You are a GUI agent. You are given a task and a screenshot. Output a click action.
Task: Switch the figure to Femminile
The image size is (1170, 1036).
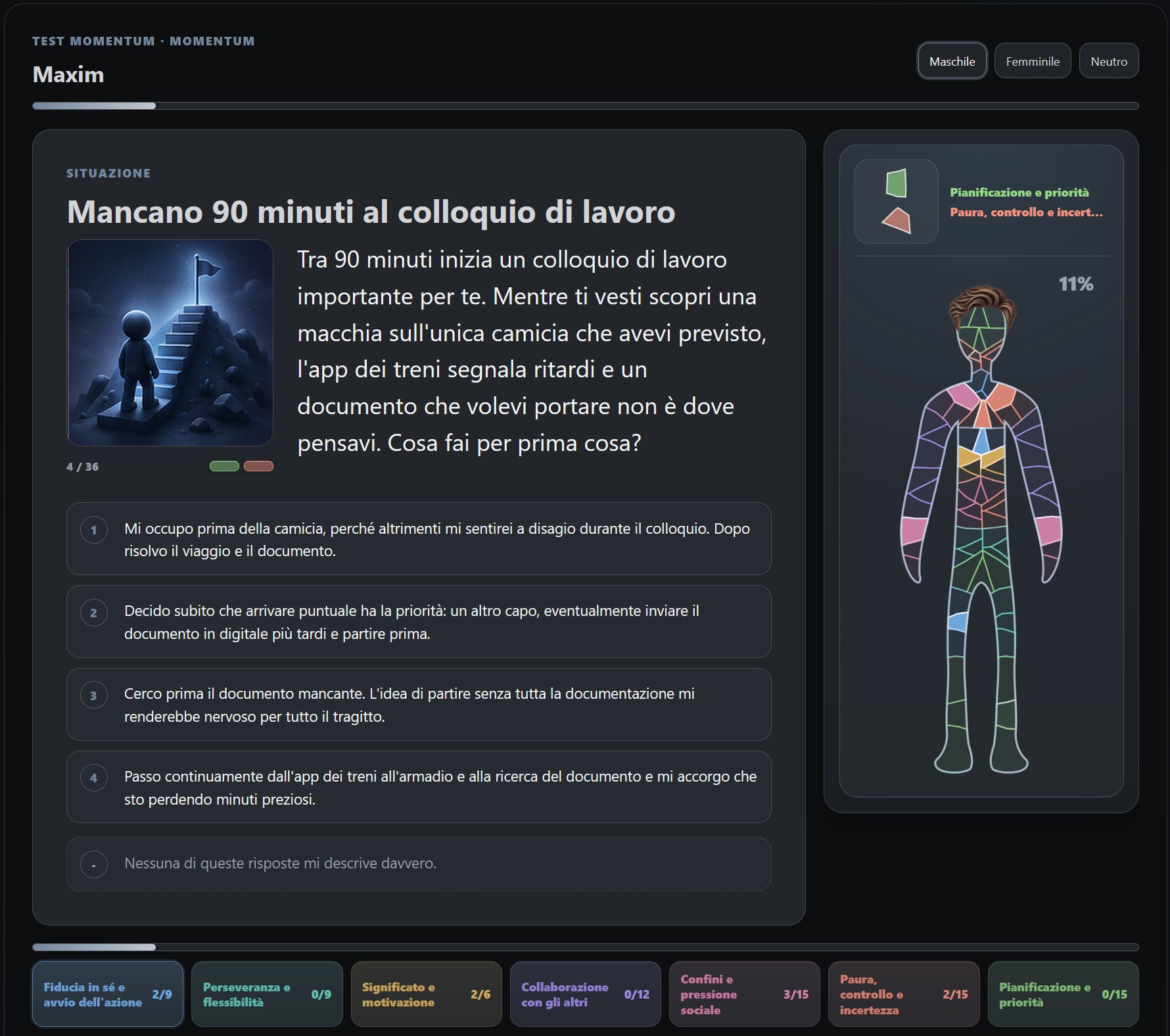[x=1033, y=61]
